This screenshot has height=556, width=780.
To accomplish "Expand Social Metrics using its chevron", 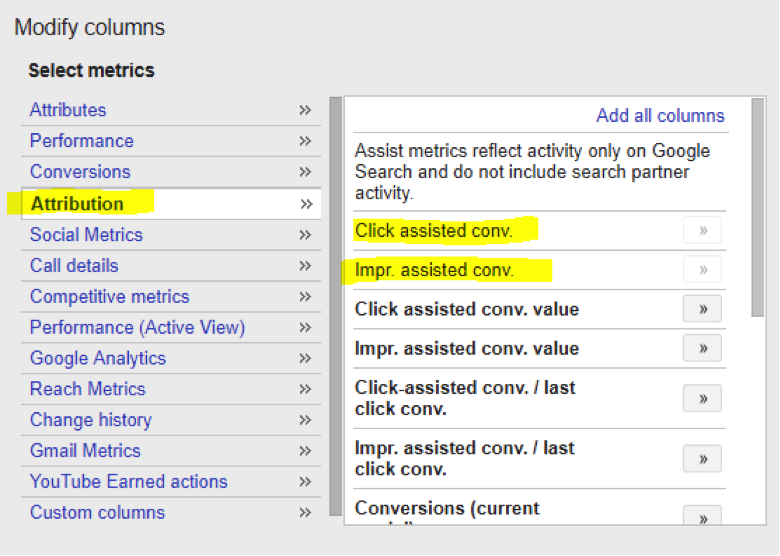I will coord(305,235).
